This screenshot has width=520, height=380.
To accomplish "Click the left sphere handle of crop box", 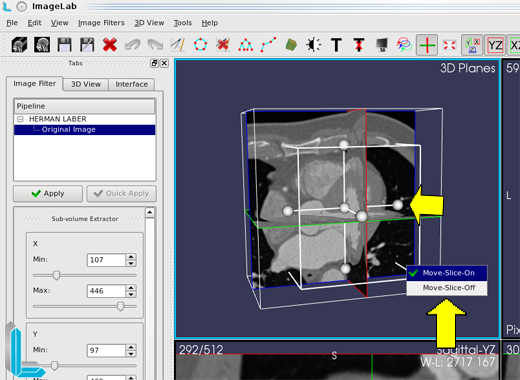I will coord(288,211).
